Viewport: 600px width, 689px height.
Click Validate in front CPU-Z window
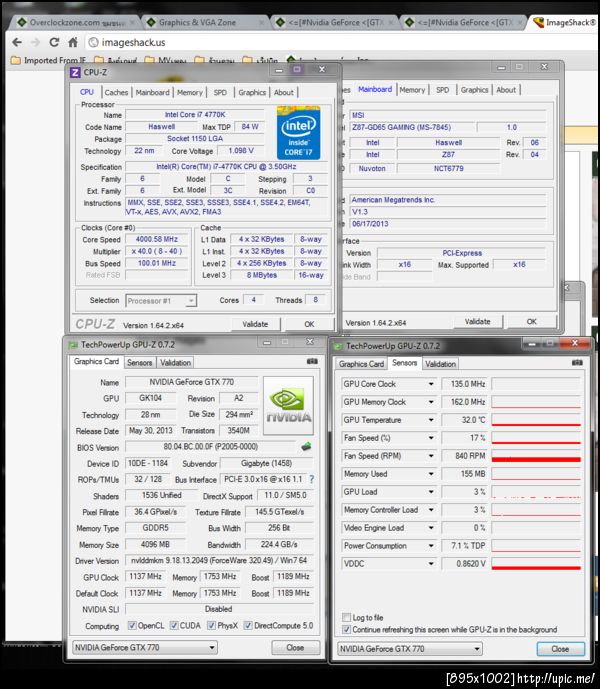255,324
